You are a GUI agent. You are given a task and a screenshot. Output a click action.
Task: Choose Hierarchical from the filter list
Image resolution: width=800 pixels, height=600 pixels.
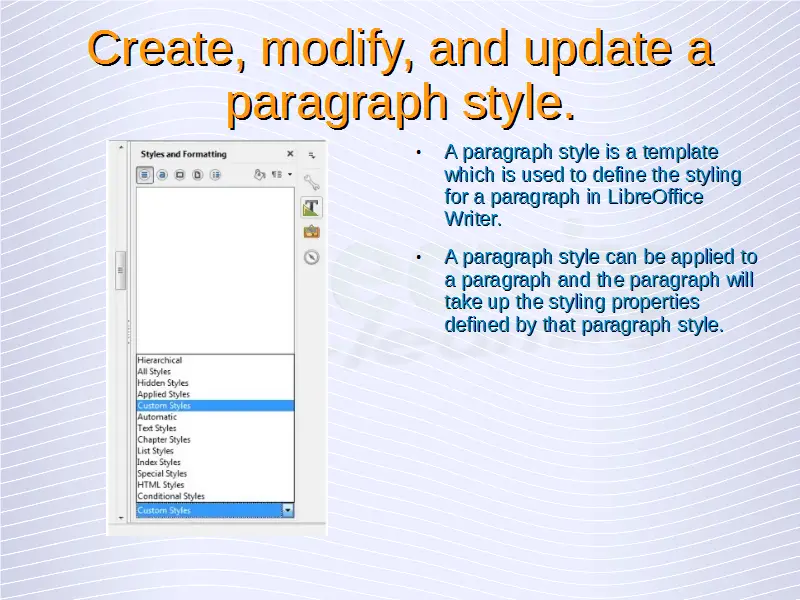(x=160, y=360)
